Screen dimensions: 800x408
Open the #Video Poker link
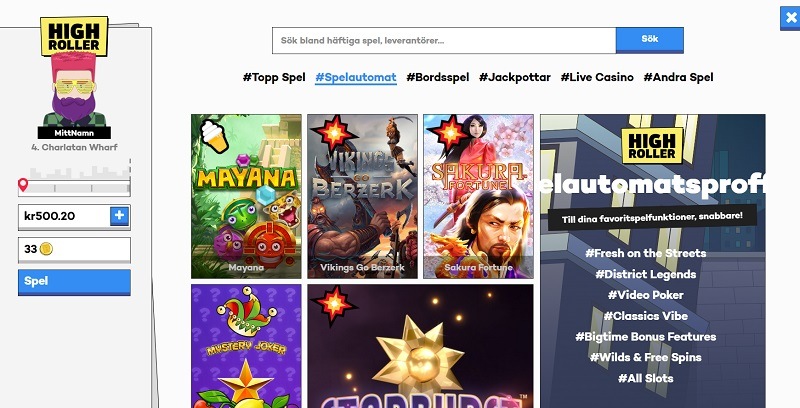tap(645, 295)
